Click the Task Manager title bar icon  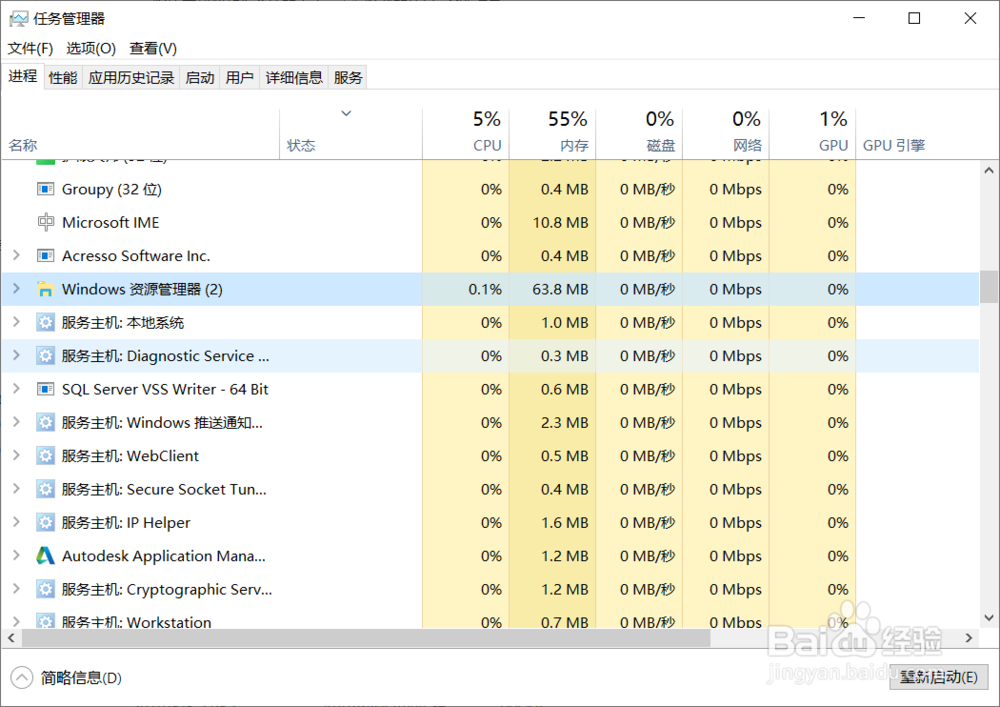point(18,19)
